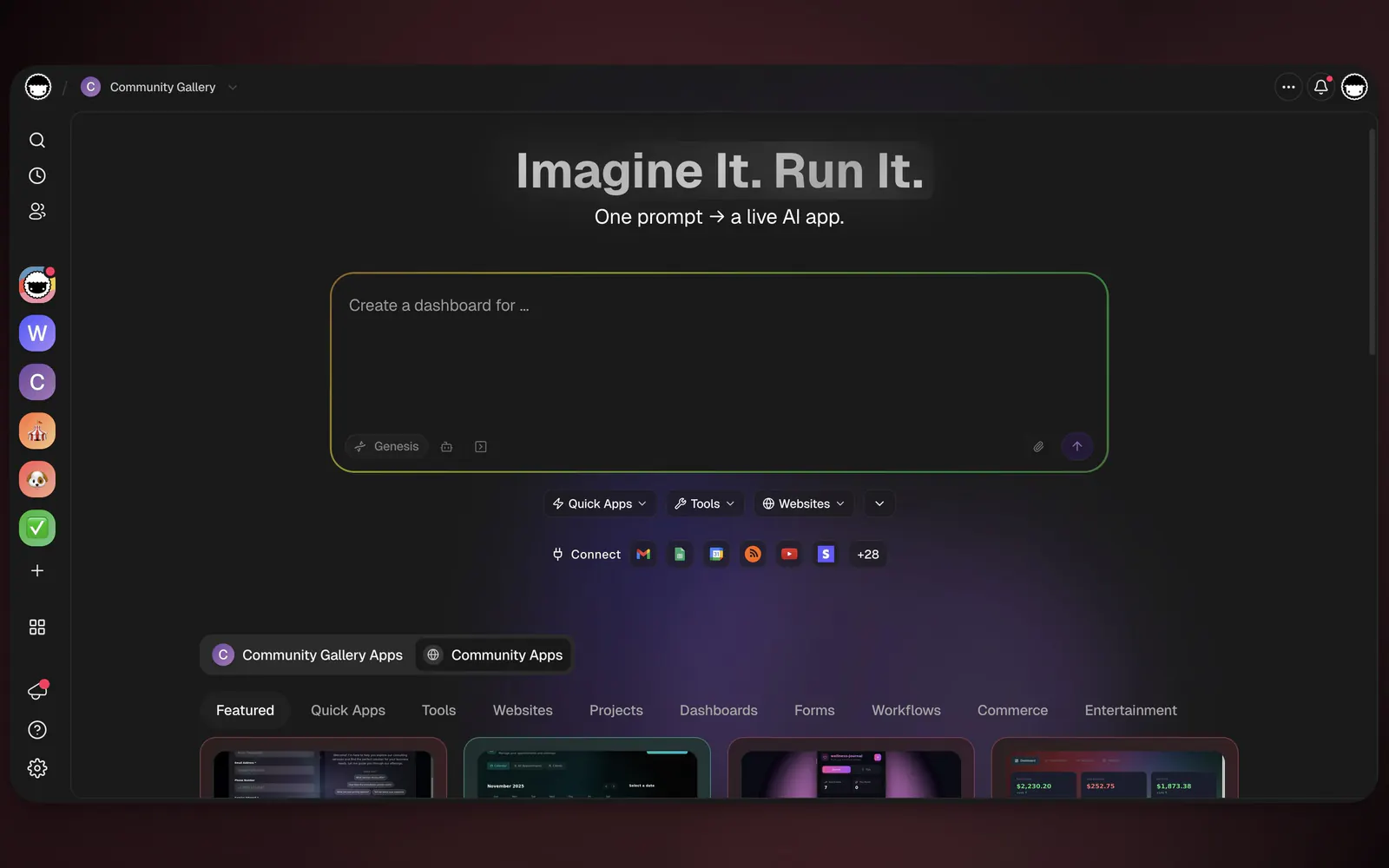
Task: Expand the Quick Apps dropdown
Action: [600, 503]
